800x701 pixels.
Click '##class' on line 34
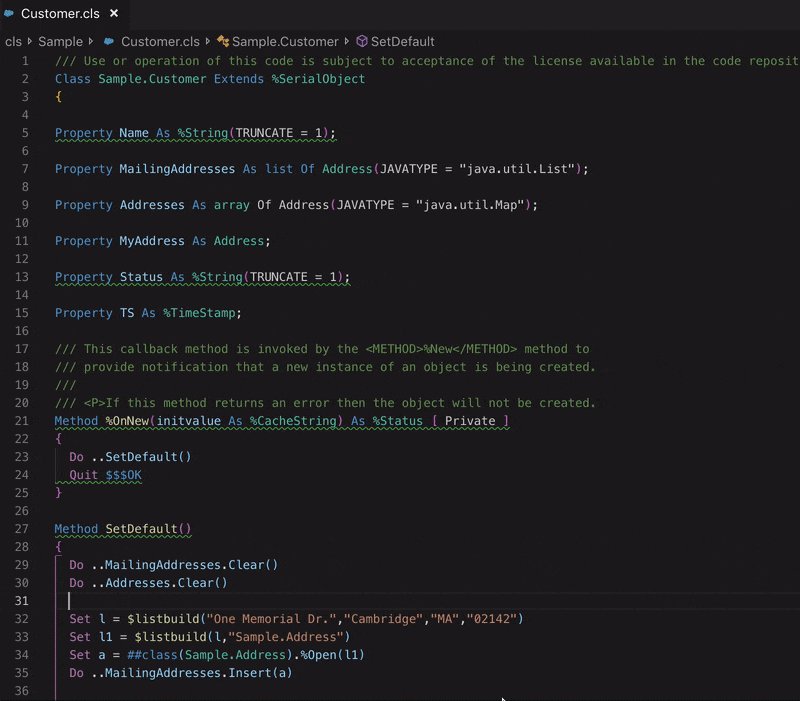[x=152, y=655]
